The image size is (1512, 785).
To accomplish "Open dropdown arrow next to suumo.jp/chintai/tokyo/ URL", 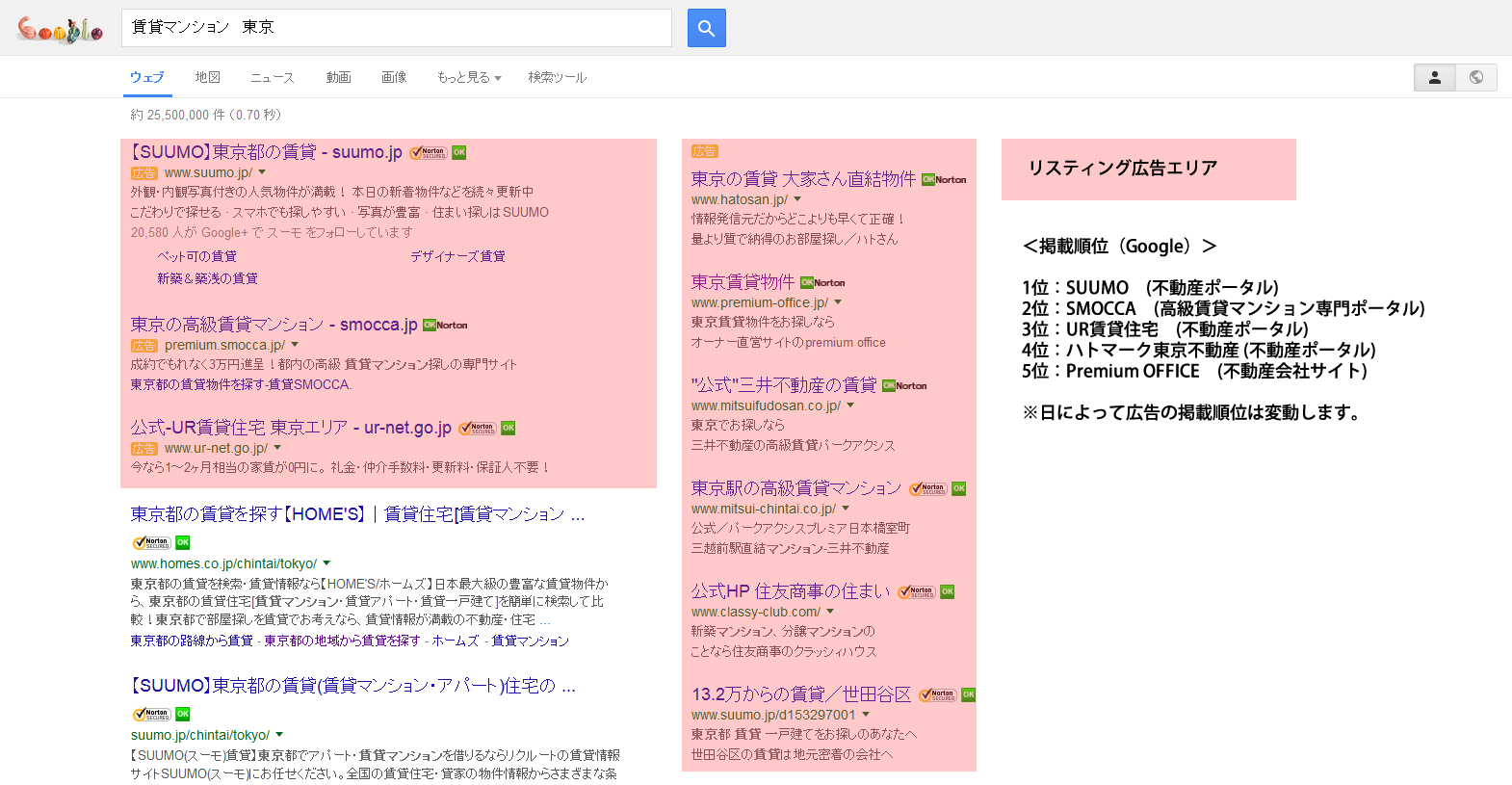I will pyautogui.click(x=279, y=735).
